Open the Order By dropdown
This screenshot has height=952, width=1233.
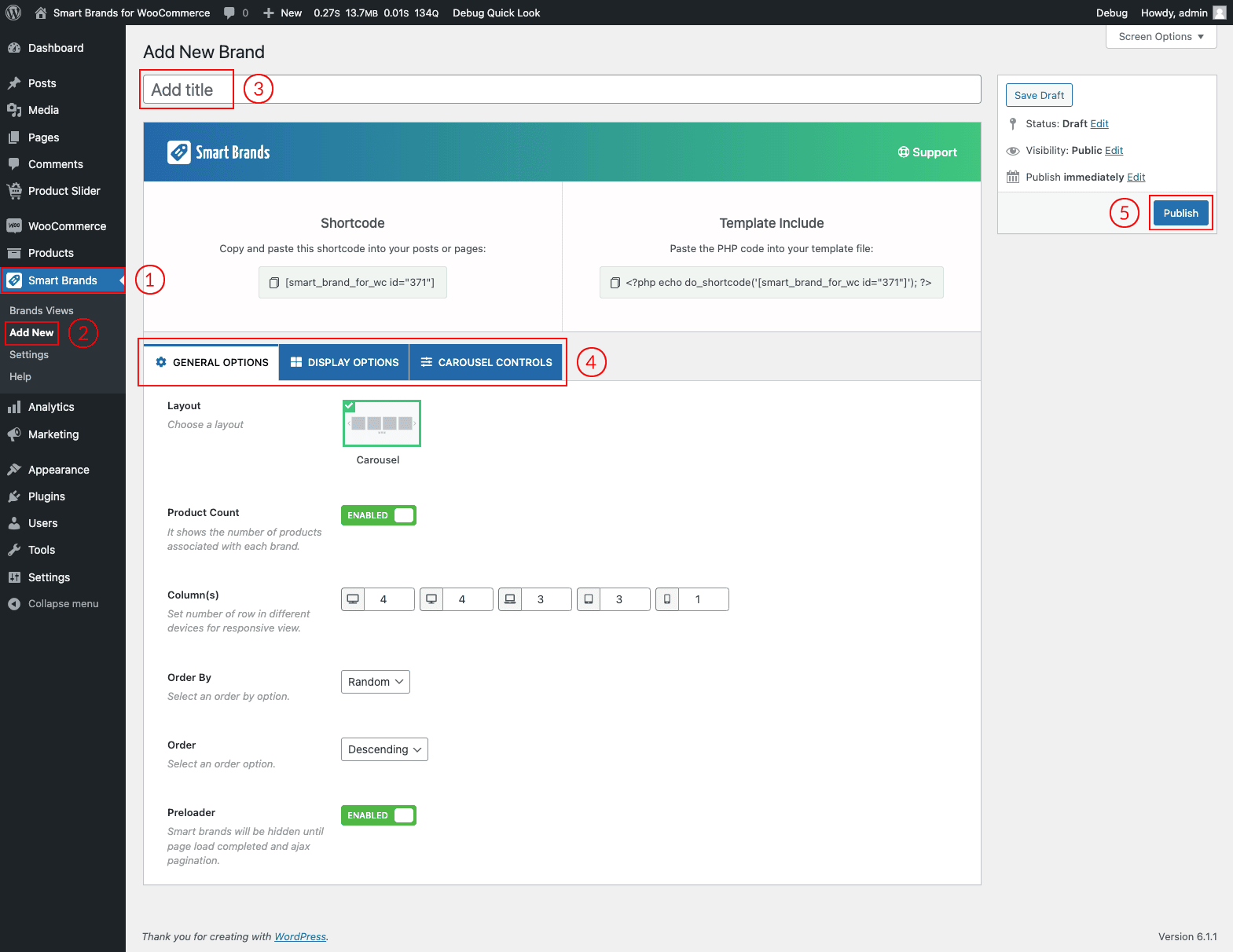375,682
